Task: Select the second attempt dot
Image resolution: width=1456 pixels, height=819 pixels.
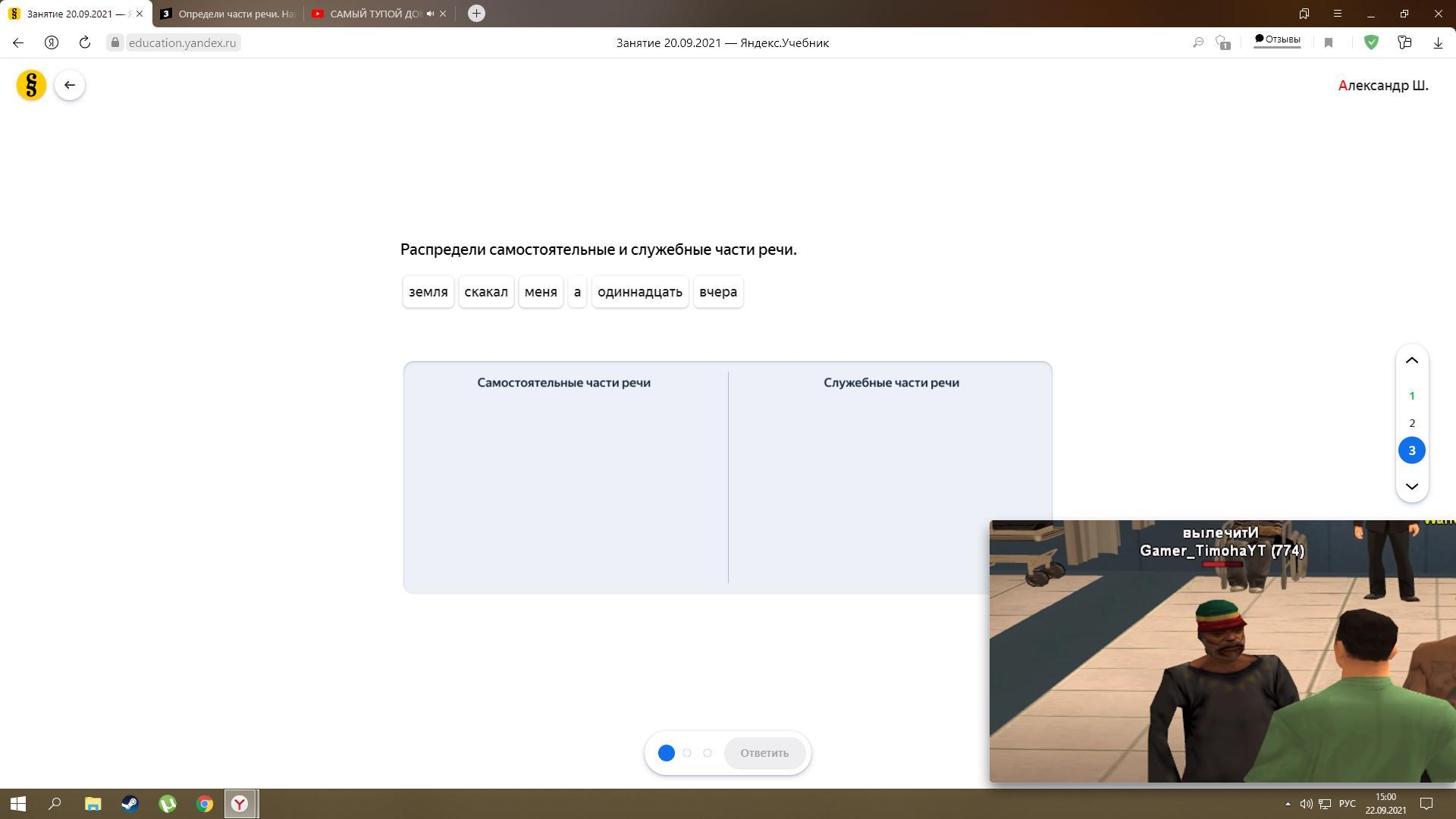Action: (687, 753)
